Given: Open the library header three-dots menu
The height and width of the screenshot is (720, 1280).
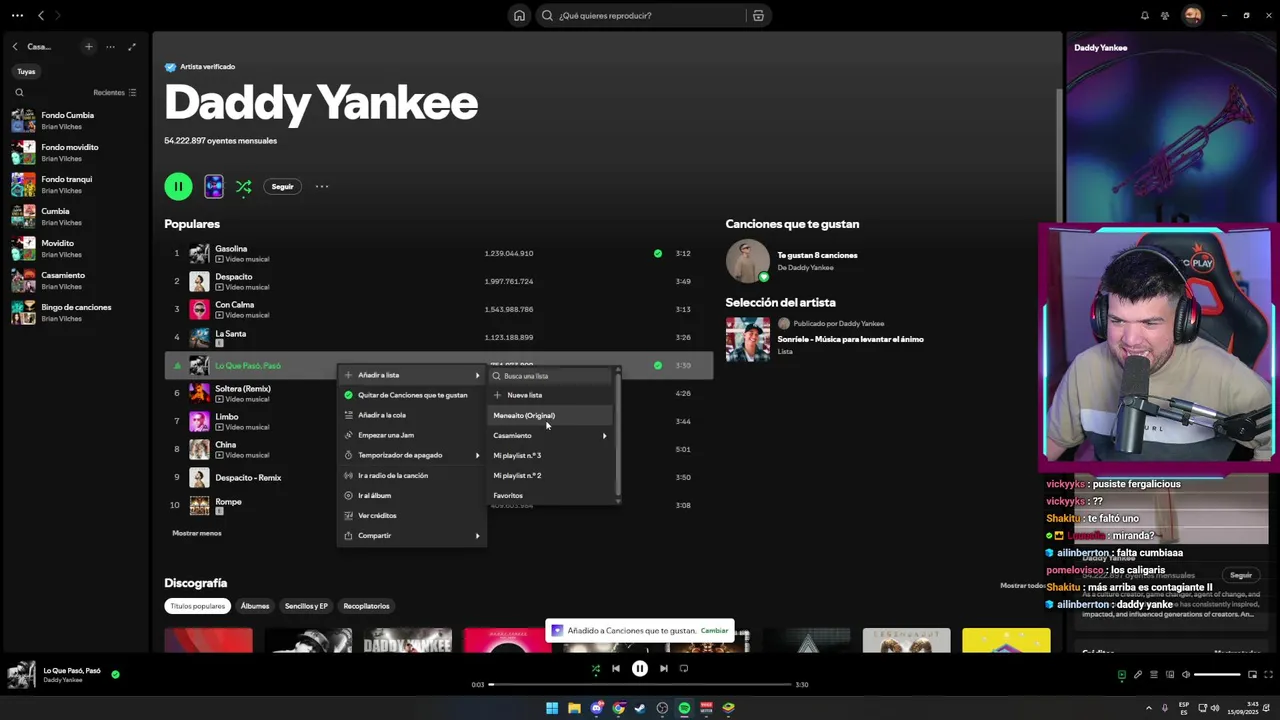Looking at the screenshot, I should click(x=110, y=46).
